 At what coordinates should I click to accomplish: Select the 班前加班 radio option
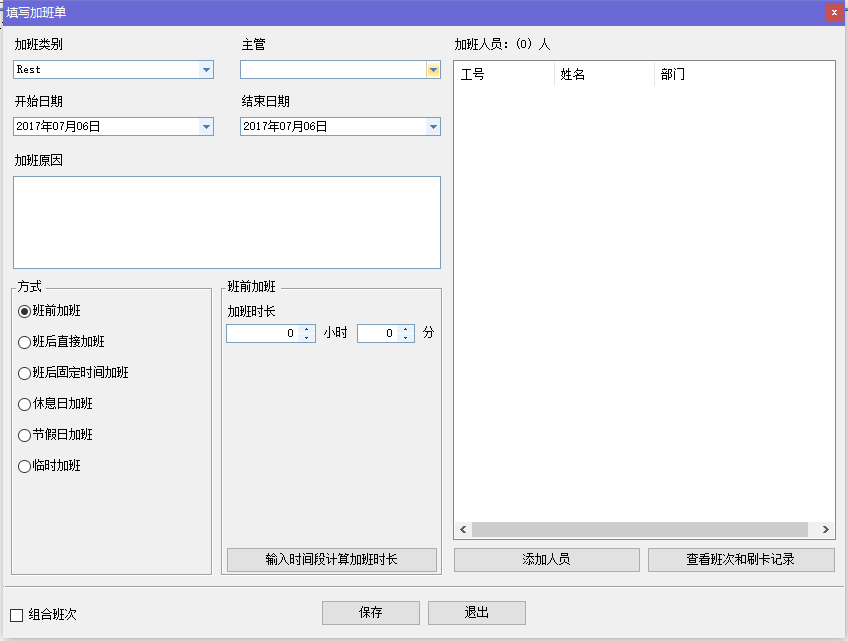[25, 311]
